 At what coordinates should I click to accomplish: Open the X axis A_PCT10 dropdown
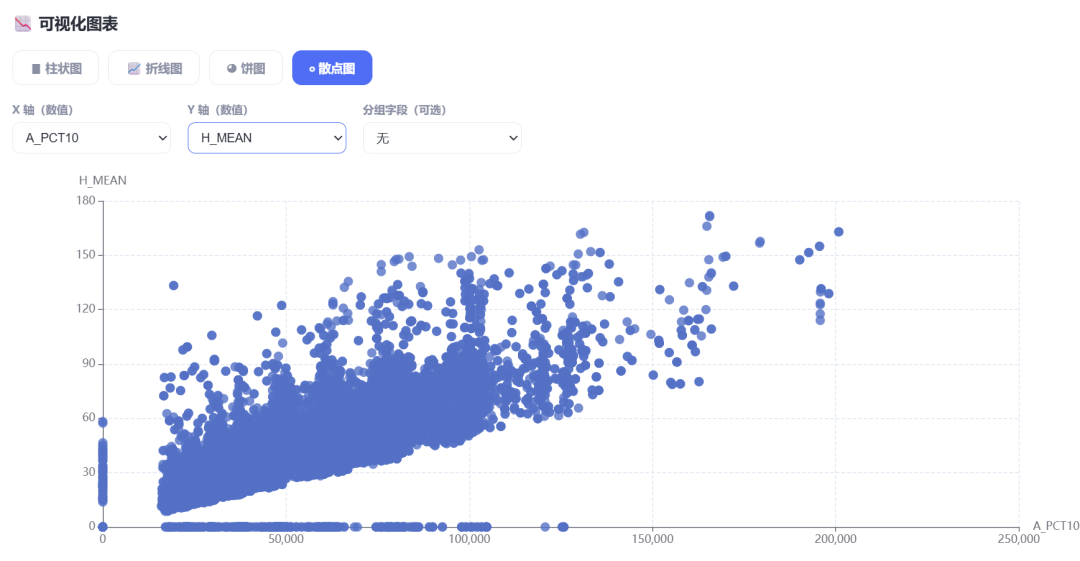tap(92, 138)
